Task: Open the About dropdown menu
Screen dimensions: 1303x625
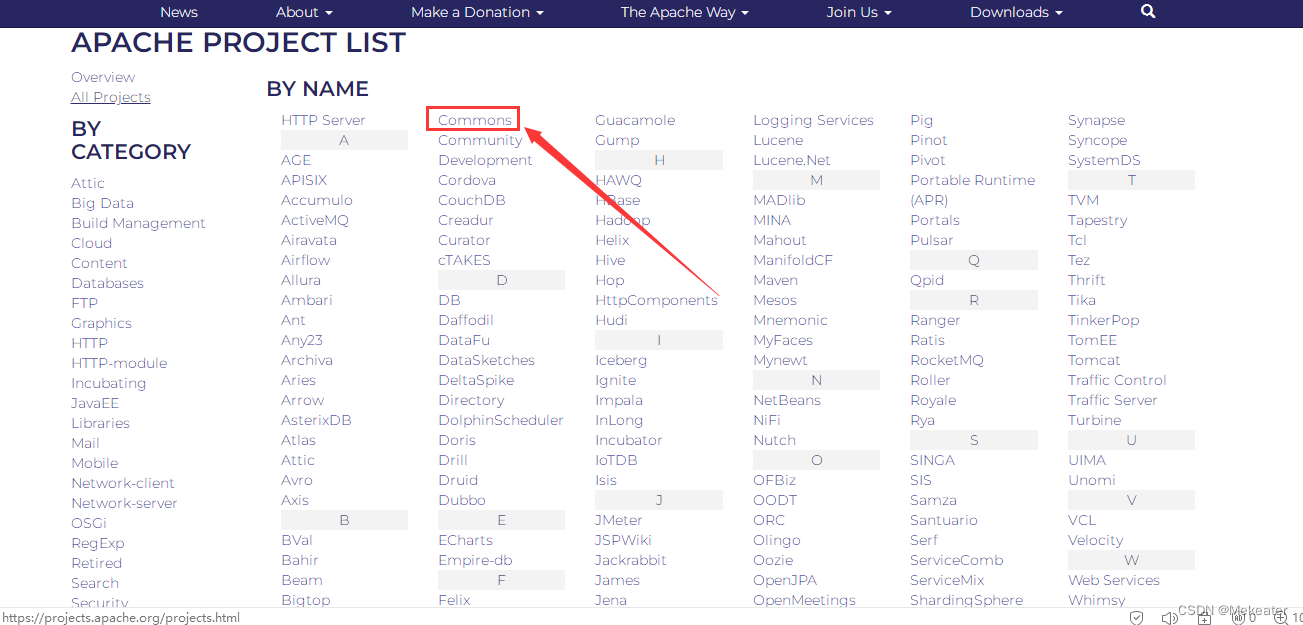Action: (304, 12)
